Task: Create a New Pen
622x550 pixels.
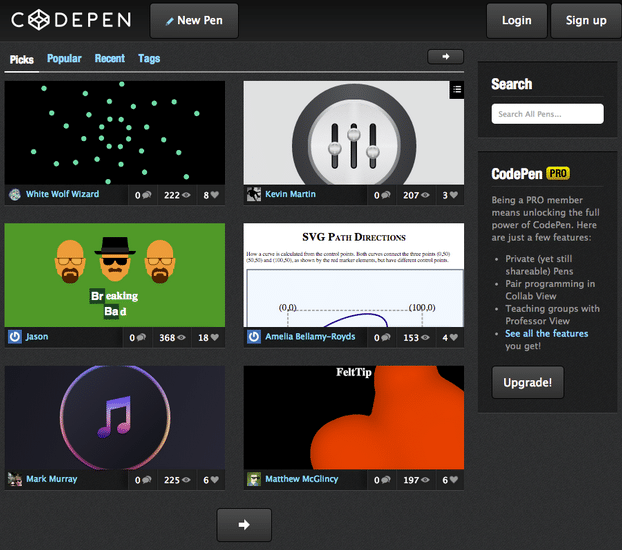Action: pyautogui.click(x=194, y=21)
